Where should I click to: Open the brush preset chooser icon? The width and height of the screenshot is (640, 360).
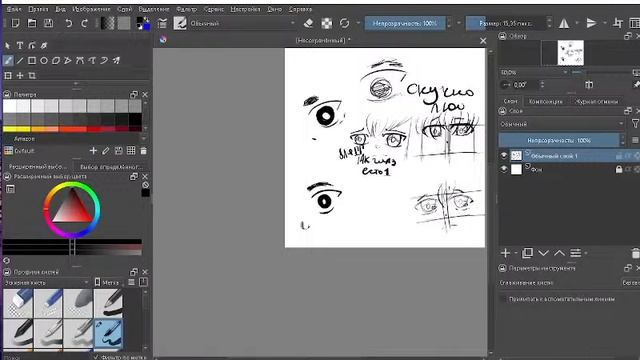tap(180, 23)
